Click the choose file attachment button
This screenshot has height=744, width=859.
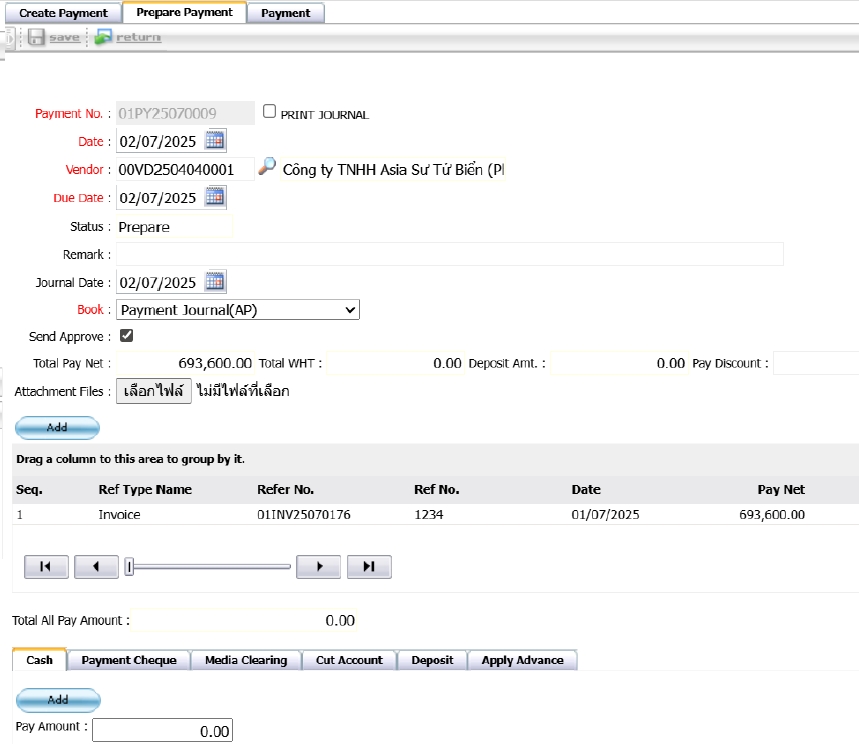(x=154, y=391)
